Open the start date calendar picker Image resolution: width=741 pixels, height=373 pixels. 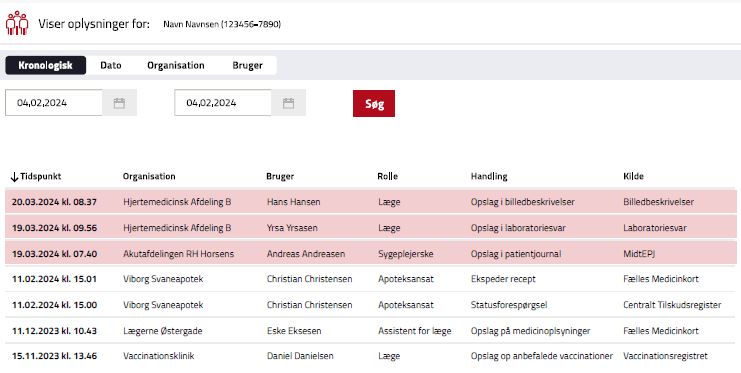[x=119, y=103]
